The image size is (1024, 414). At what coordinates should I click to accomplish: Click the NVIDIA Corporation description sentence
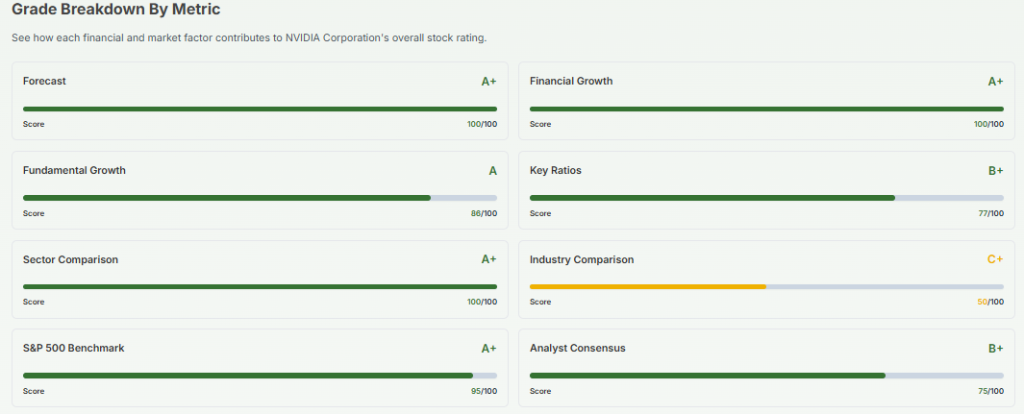click(249, 38)
